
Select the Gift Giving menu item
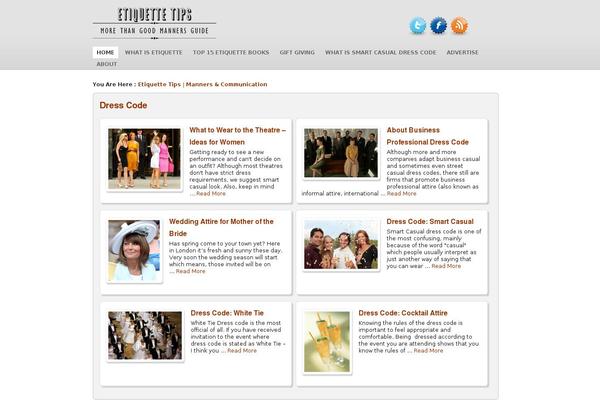point(297,52)
